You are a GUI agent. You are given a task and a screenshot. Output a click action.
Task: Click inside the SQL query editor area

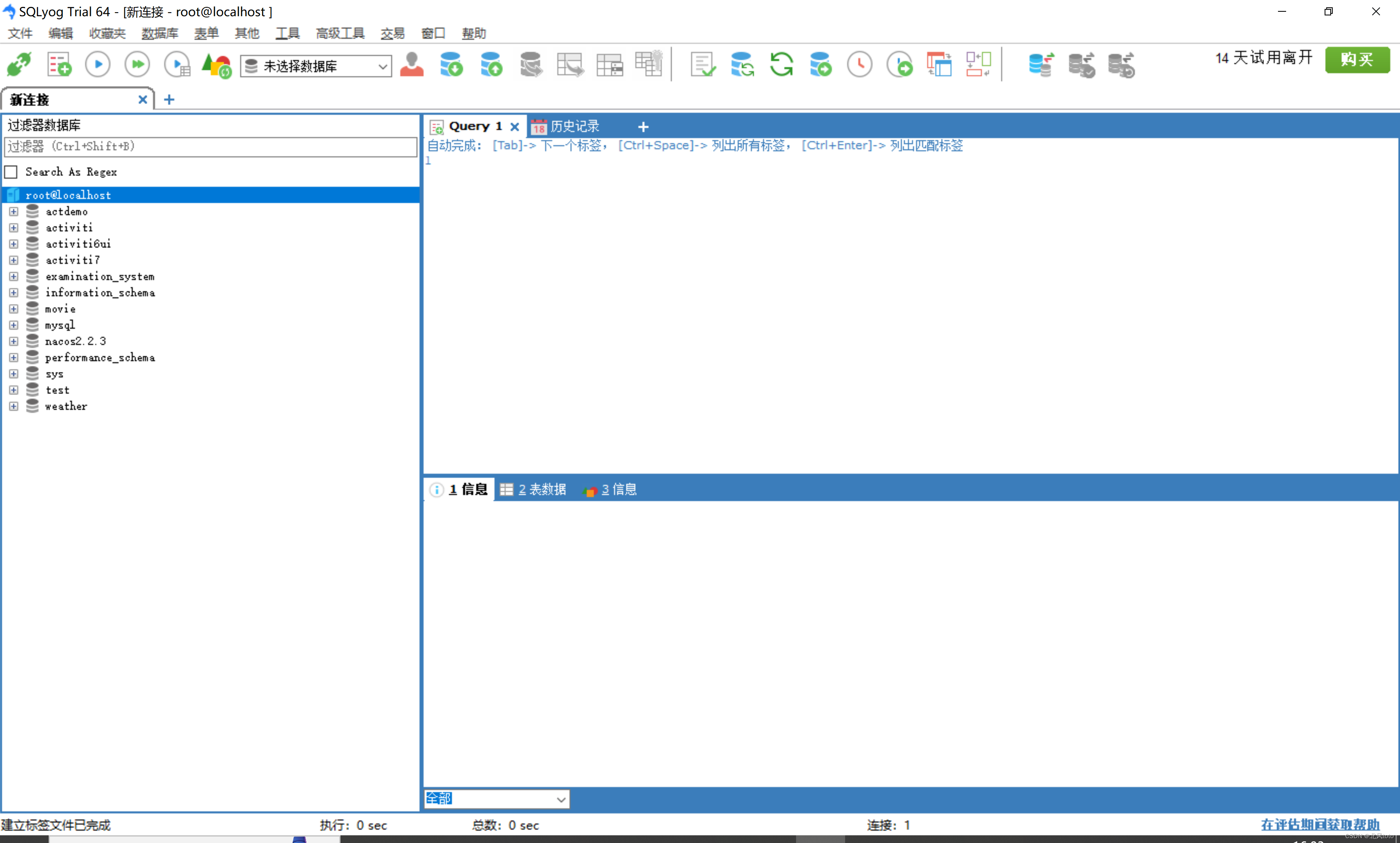point(911,313)
